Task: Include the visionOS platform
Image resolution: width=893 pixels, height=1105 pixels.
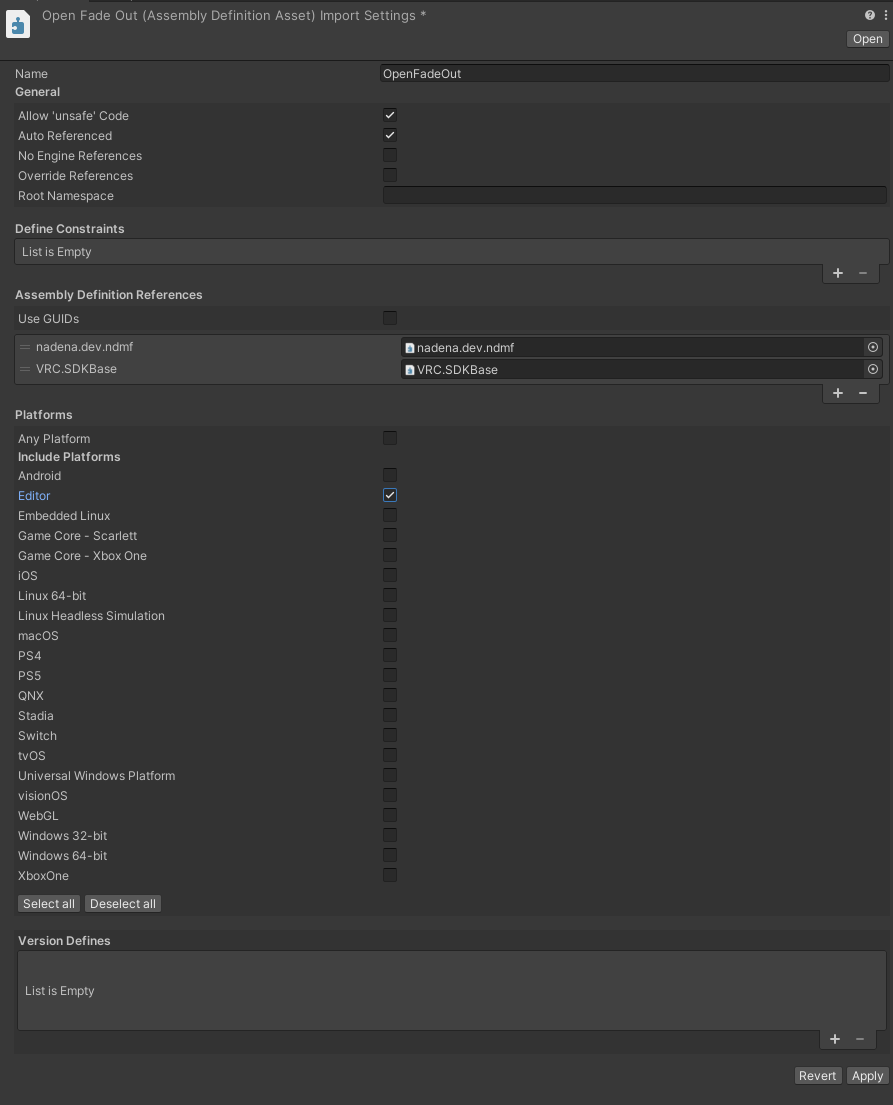Action: pos(390,795)
